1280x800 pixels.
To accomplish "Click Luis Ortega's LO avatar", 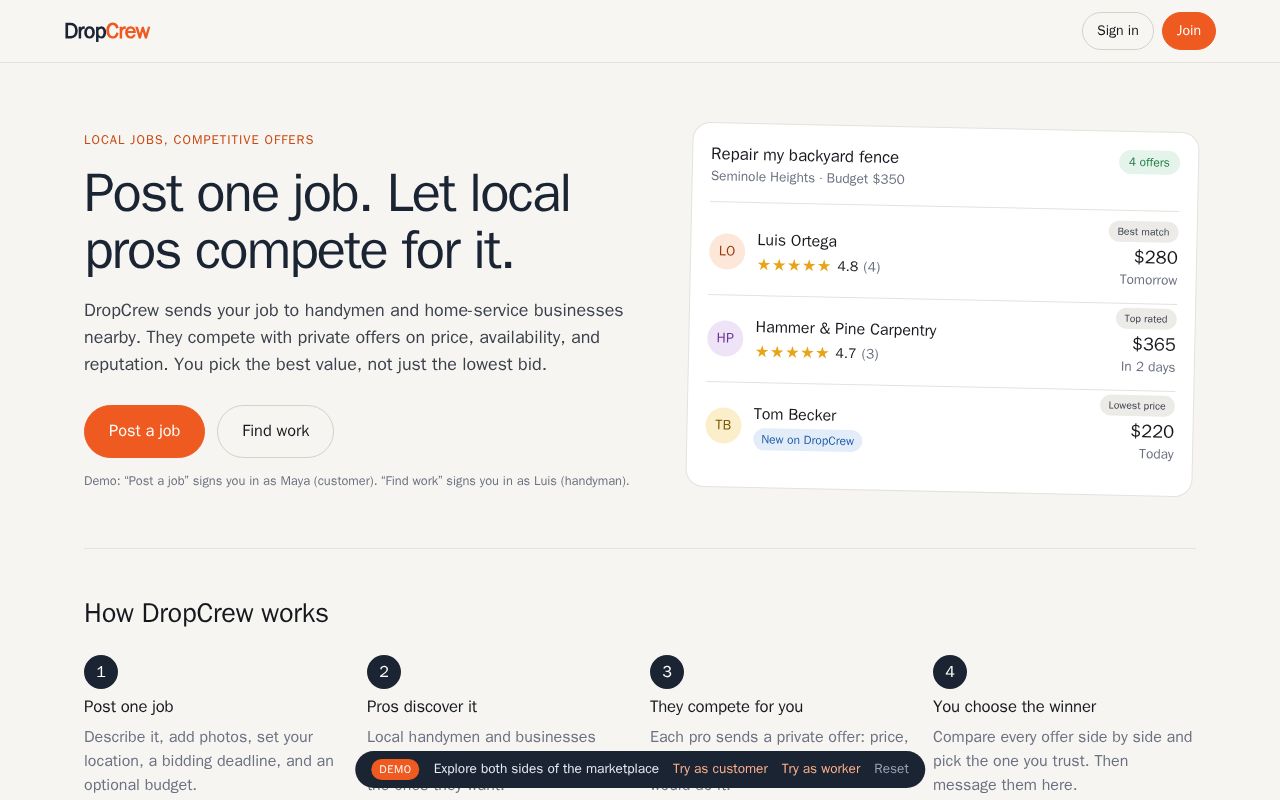I will (x=727, y=251).
